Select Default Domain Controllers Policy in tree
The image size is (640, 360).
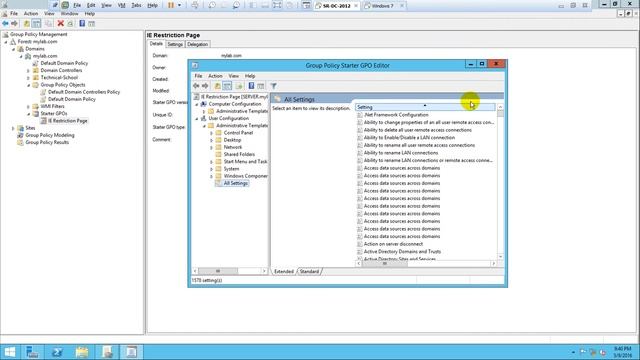[84, 92]
